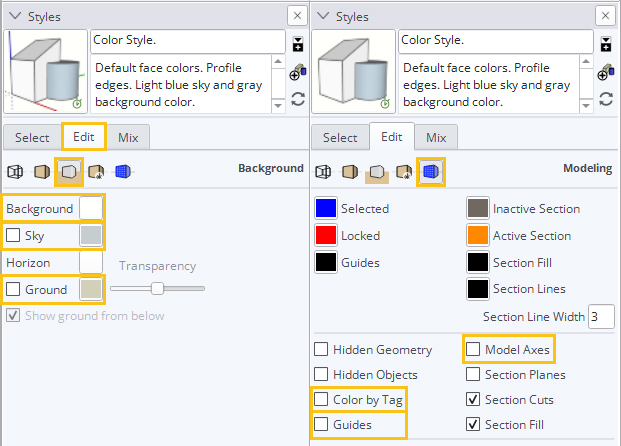621x446 pixels.
Task: Open Background settings icon in the Modeling panel
Action: click(x=378, y=170)
